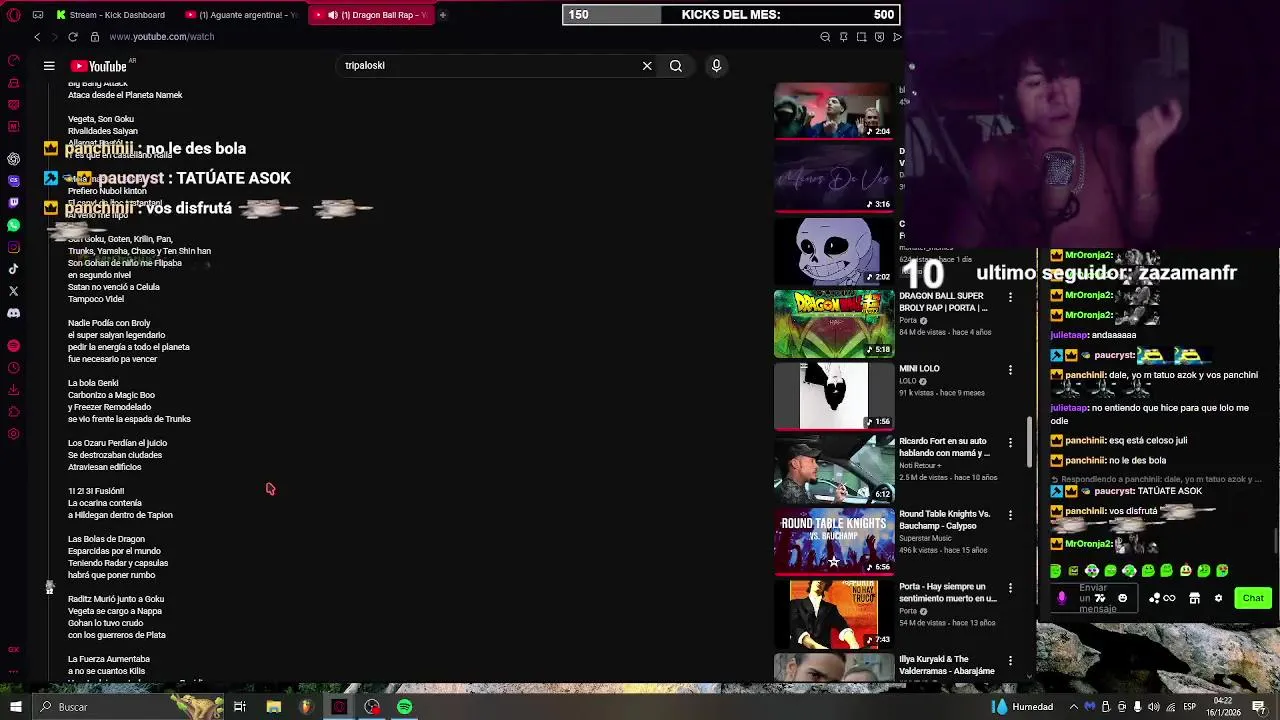The image size is (1280, 720).
Task: Open TikTok in the Opera sidebar
Action: pyautogui.click(x=13, y=269)
